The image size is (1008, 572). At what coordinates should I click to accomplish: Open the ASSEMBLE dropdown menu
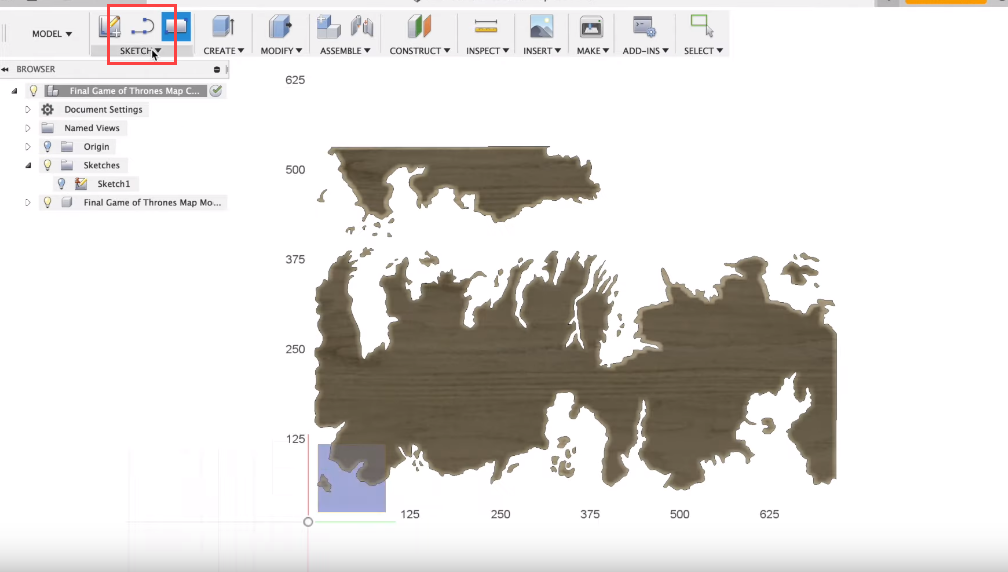pos(345,50)
